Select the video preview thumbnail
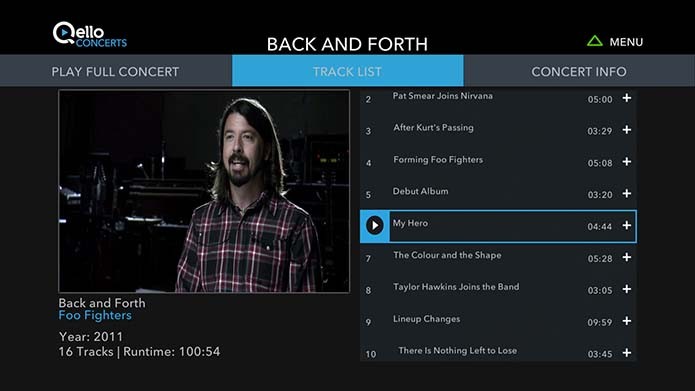The width and height of the screenshot is (695, 391). click(204, 191)
